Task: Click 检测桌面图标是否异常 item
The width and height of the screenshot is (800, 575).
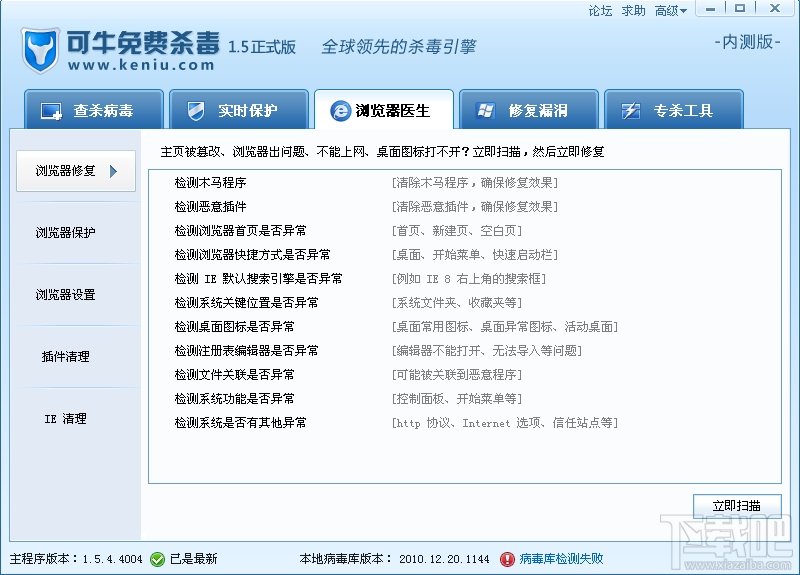Action: coord(234,327)
